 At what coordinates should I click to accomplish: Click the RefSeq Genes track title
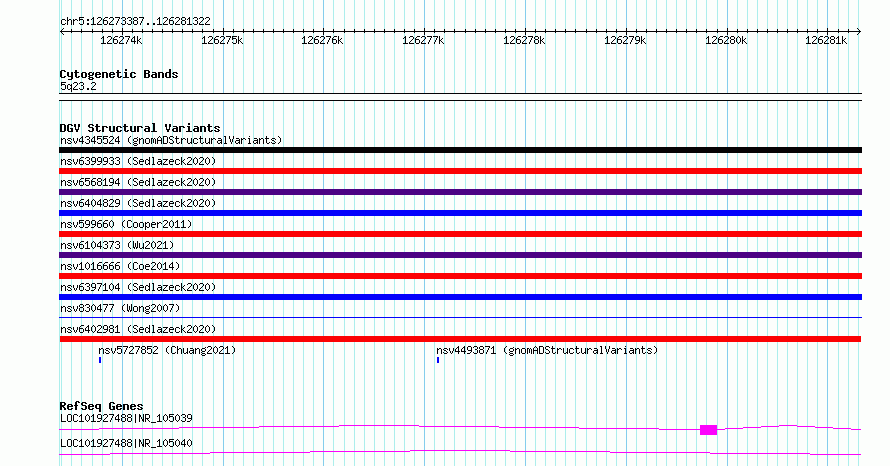[x=101, y=406]
